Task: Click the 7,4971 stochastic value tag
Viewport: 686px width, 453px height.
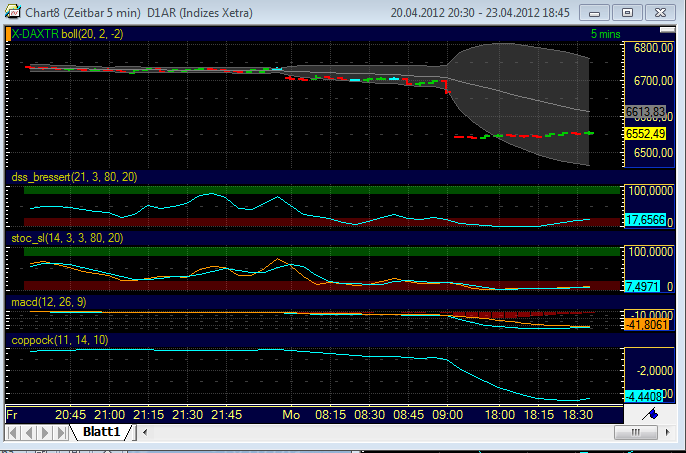Action: [642, 287]
